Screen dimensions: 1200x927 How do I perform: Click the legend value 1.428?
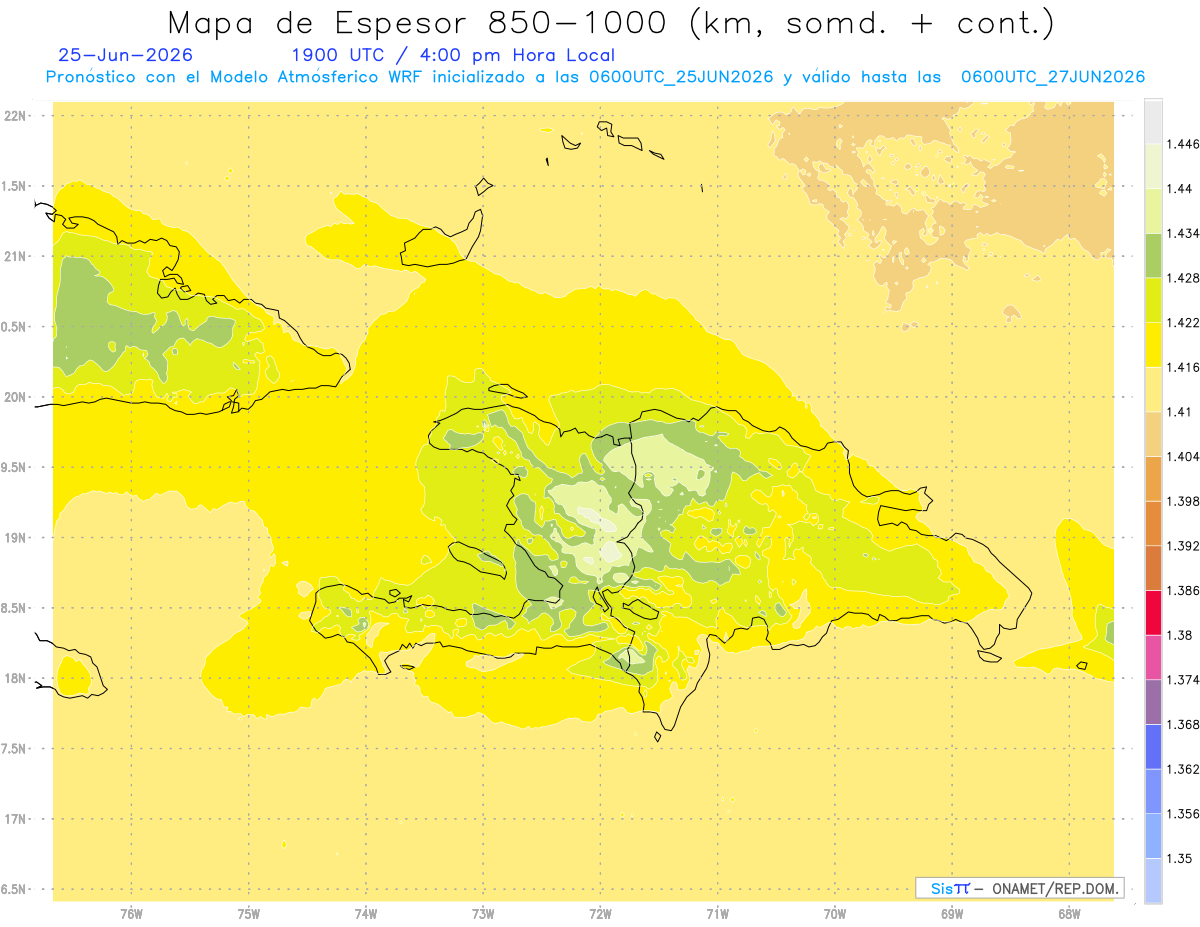coord(1183,278)
